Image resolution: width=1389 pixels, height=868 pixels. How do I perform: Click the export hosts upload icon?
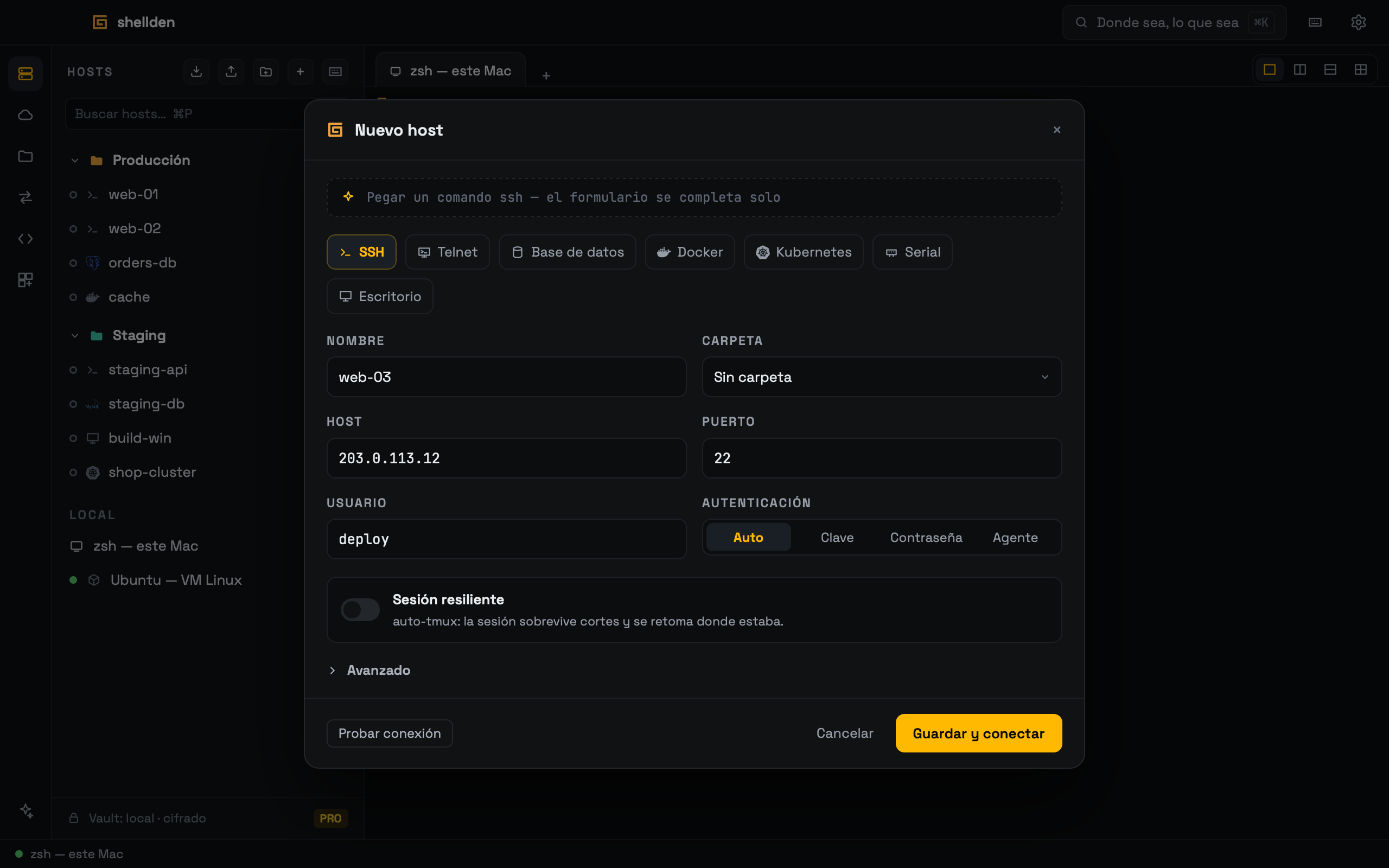pyautogui.click(x=231, y=71)
